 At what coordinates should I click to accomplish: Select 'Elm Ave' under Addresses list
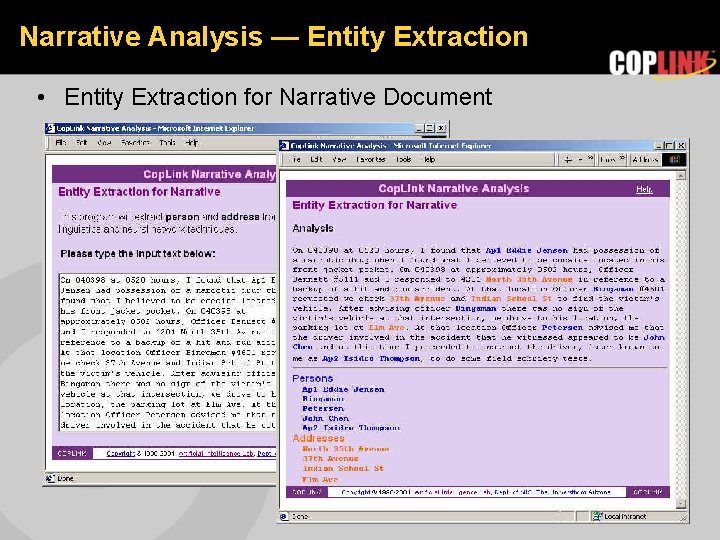point(320,479)
